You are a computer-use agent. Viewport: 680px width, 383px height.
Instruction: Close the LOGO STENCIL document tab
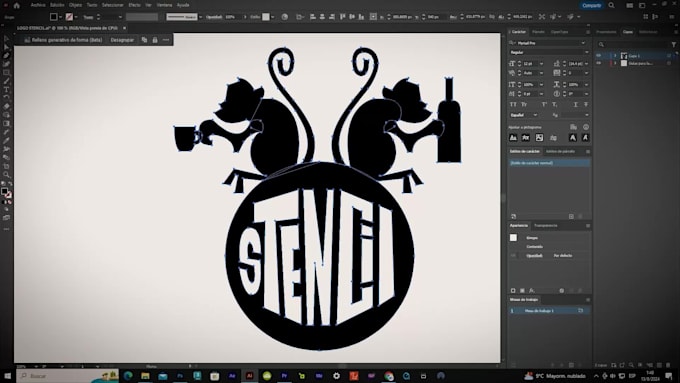pos(124,28)
